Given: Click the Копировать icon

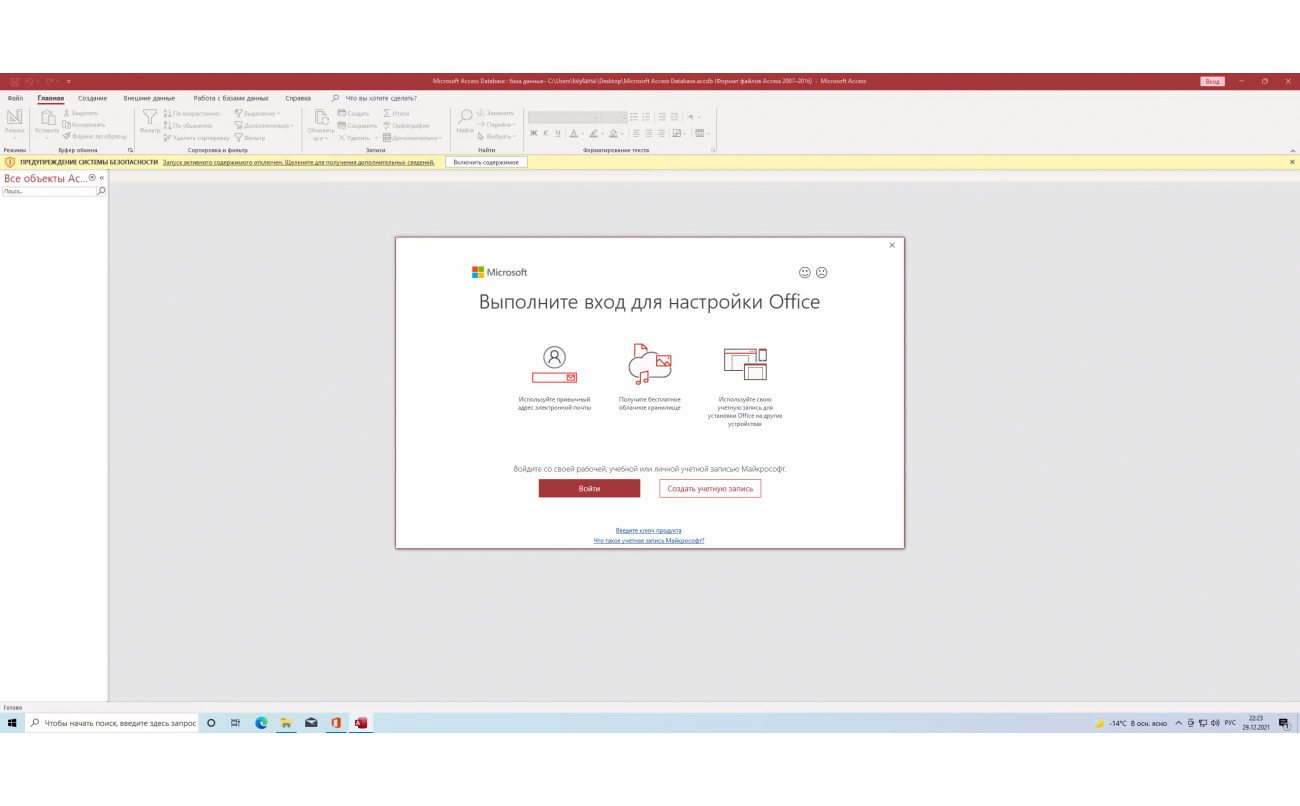Looking at the screenshot, I should [67, 125].
